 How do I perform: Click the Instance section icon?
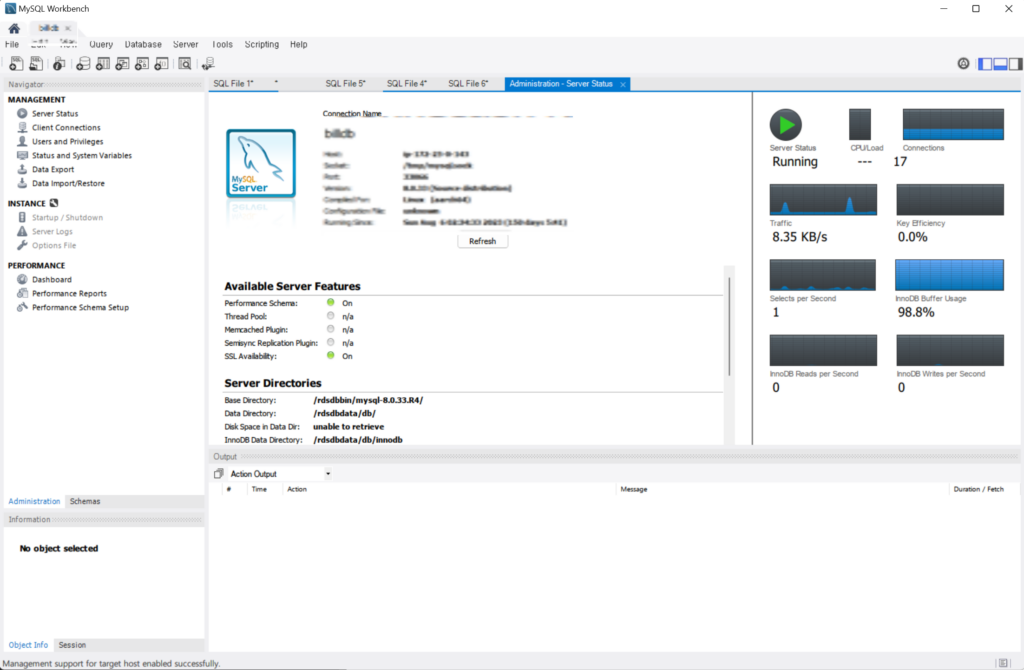pos(54,203)
